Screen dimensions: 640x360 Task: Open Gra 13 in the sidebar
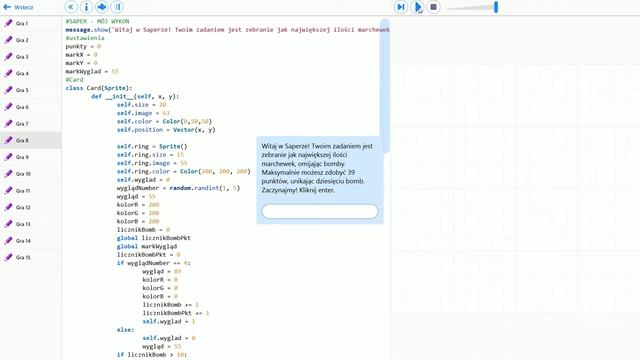31,224
